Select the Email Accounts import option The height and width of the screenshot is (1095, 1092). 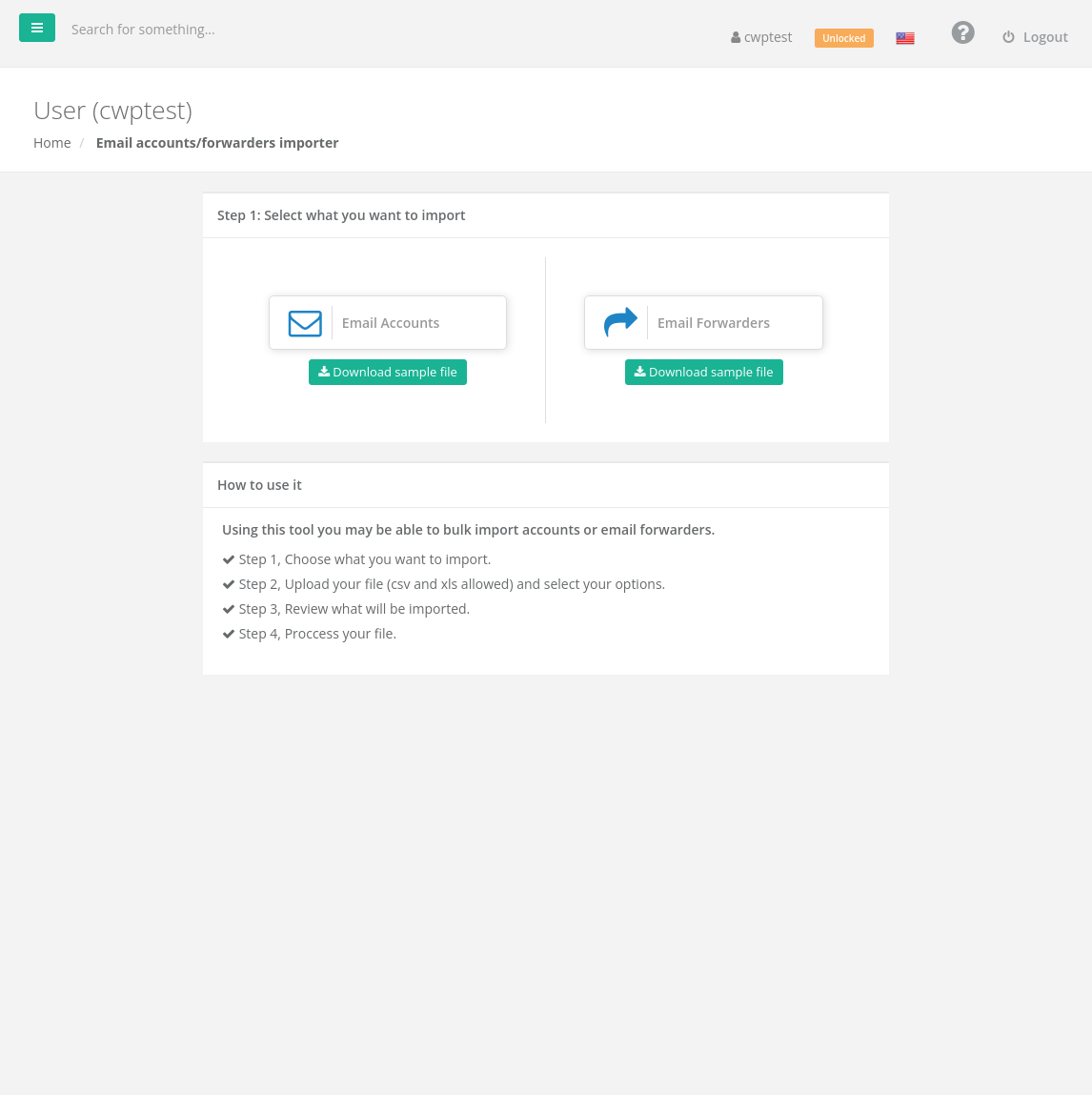point(388,323)
